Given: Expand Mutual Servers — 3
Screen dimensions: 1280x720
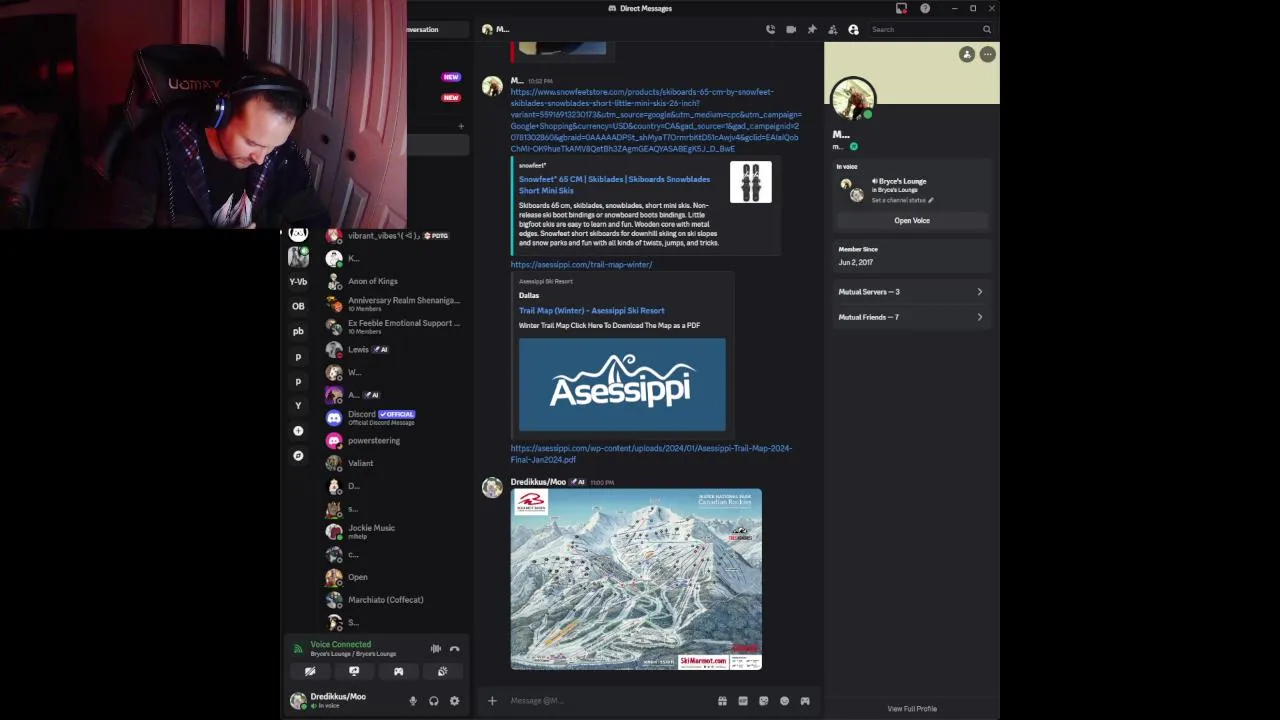Looking at the screenshot, I should pyautogui.click(x=911, y=292).
